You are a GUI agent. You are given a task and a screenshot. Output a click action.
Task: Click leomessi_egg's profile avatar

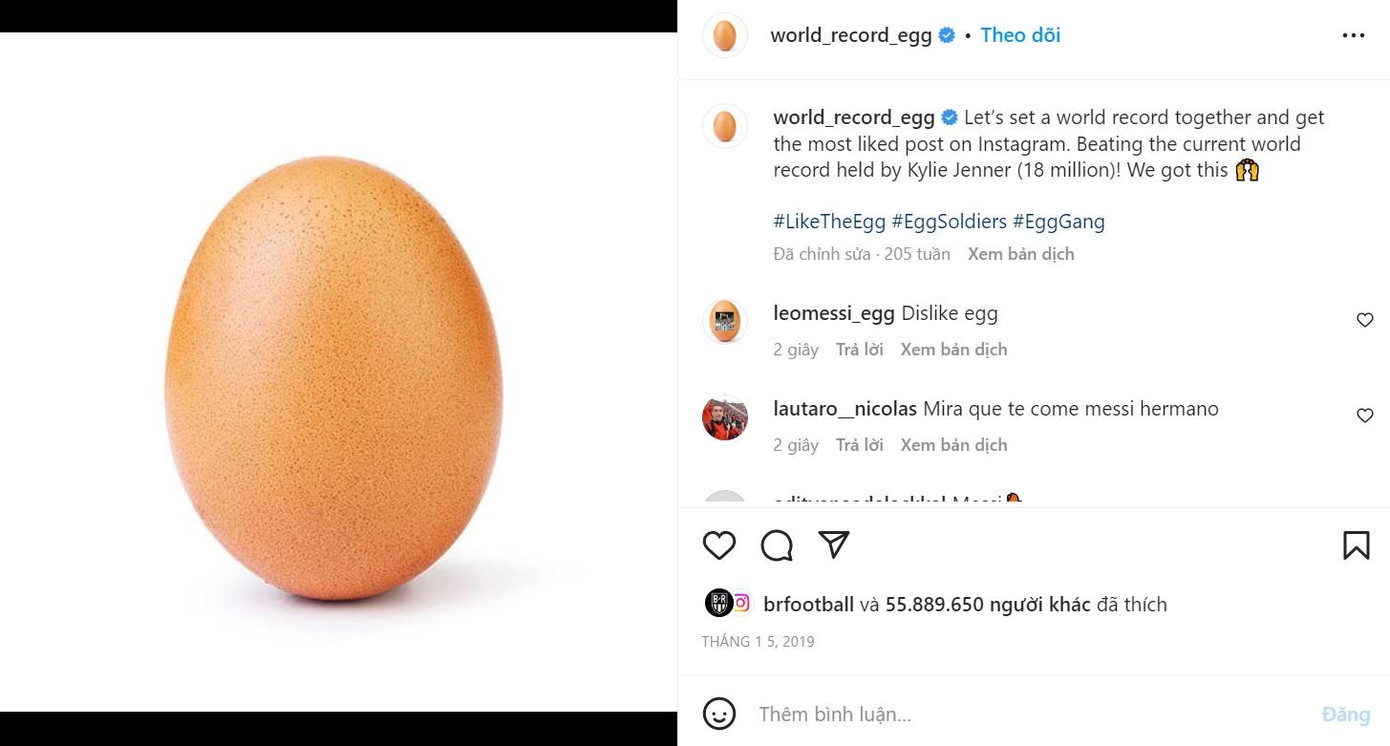(x=724, y=321)
